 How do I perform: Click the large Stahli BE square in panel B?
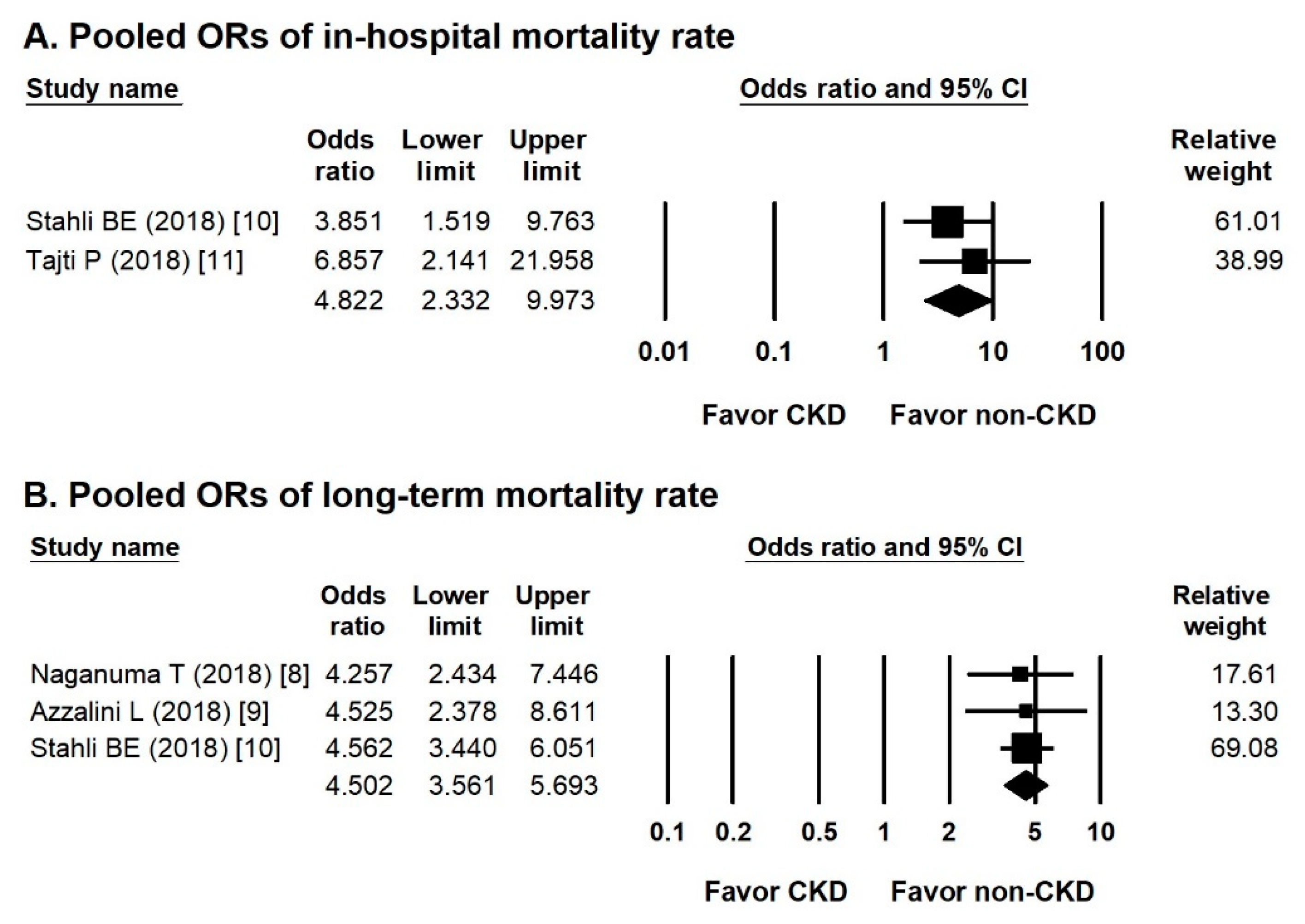(x=1026, y=748)
